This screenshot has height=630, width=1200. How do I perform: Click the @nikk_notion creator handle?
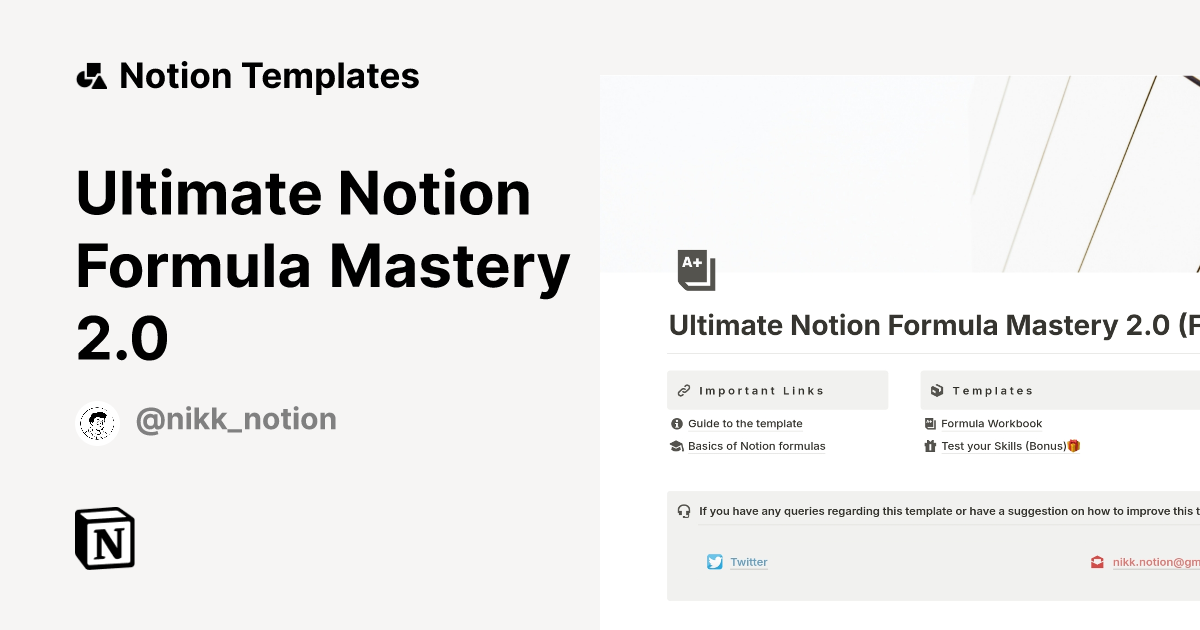tap(236, 419)
